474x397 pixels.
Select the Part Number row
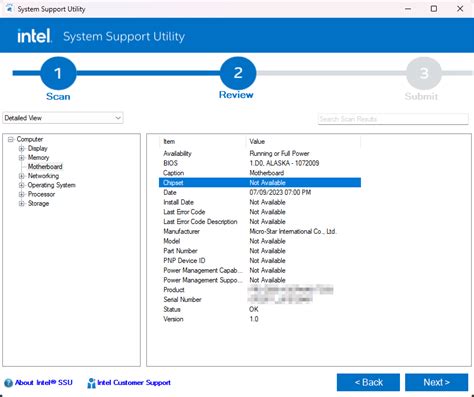(x=260, y=251)
